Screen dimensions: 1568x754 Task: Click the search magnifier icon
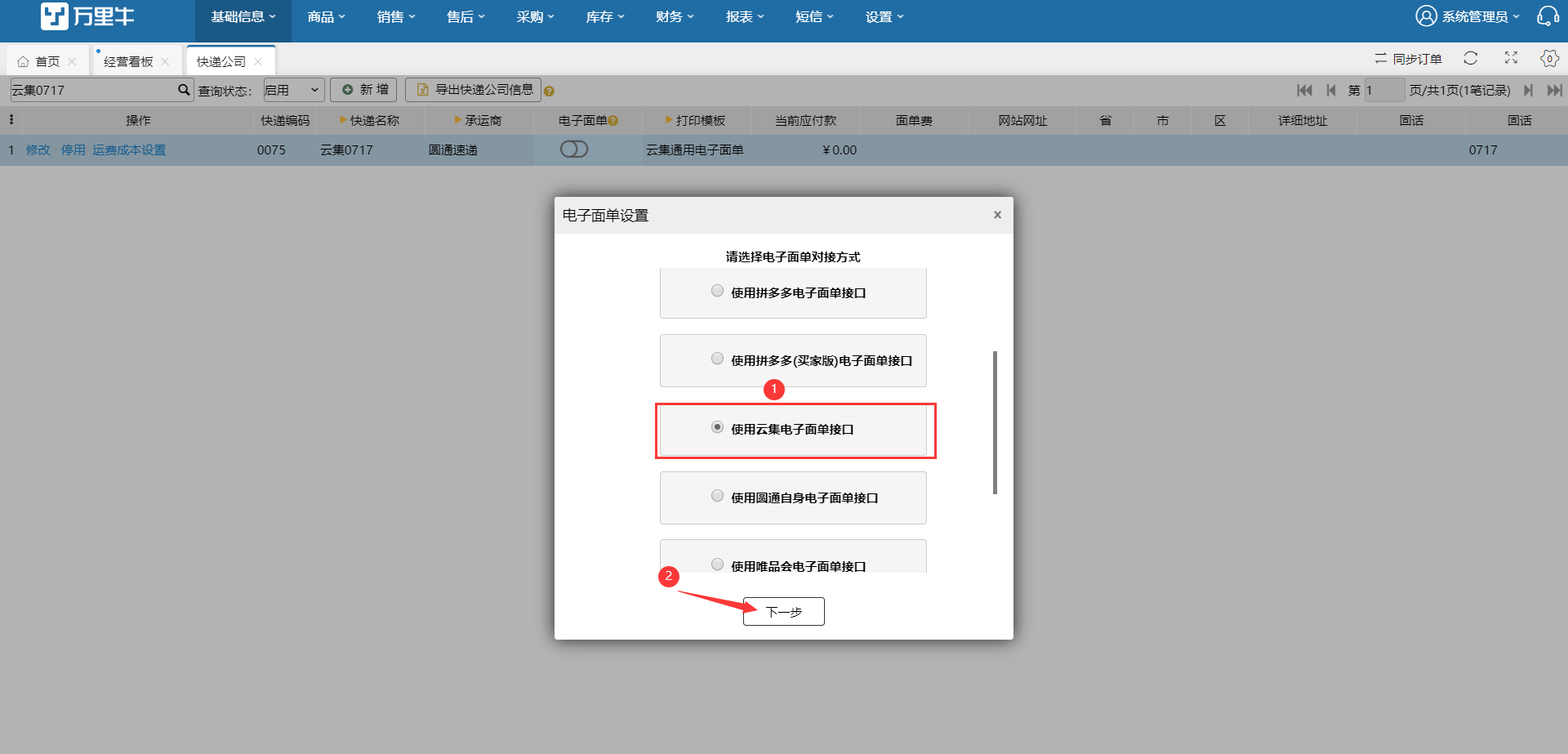click(x=184, y=90)
